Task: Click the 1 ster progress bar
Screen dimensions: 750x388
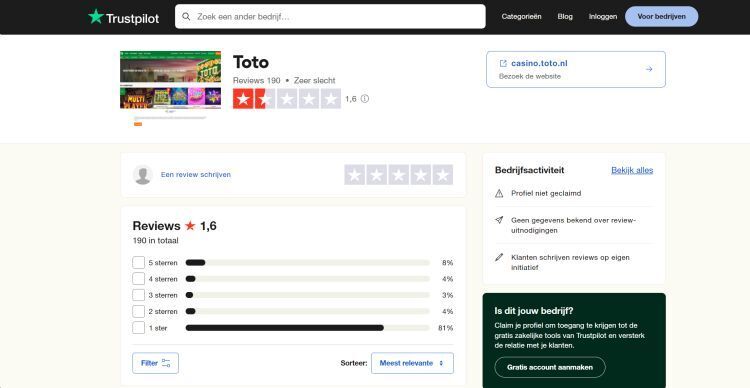Action: 308,328
